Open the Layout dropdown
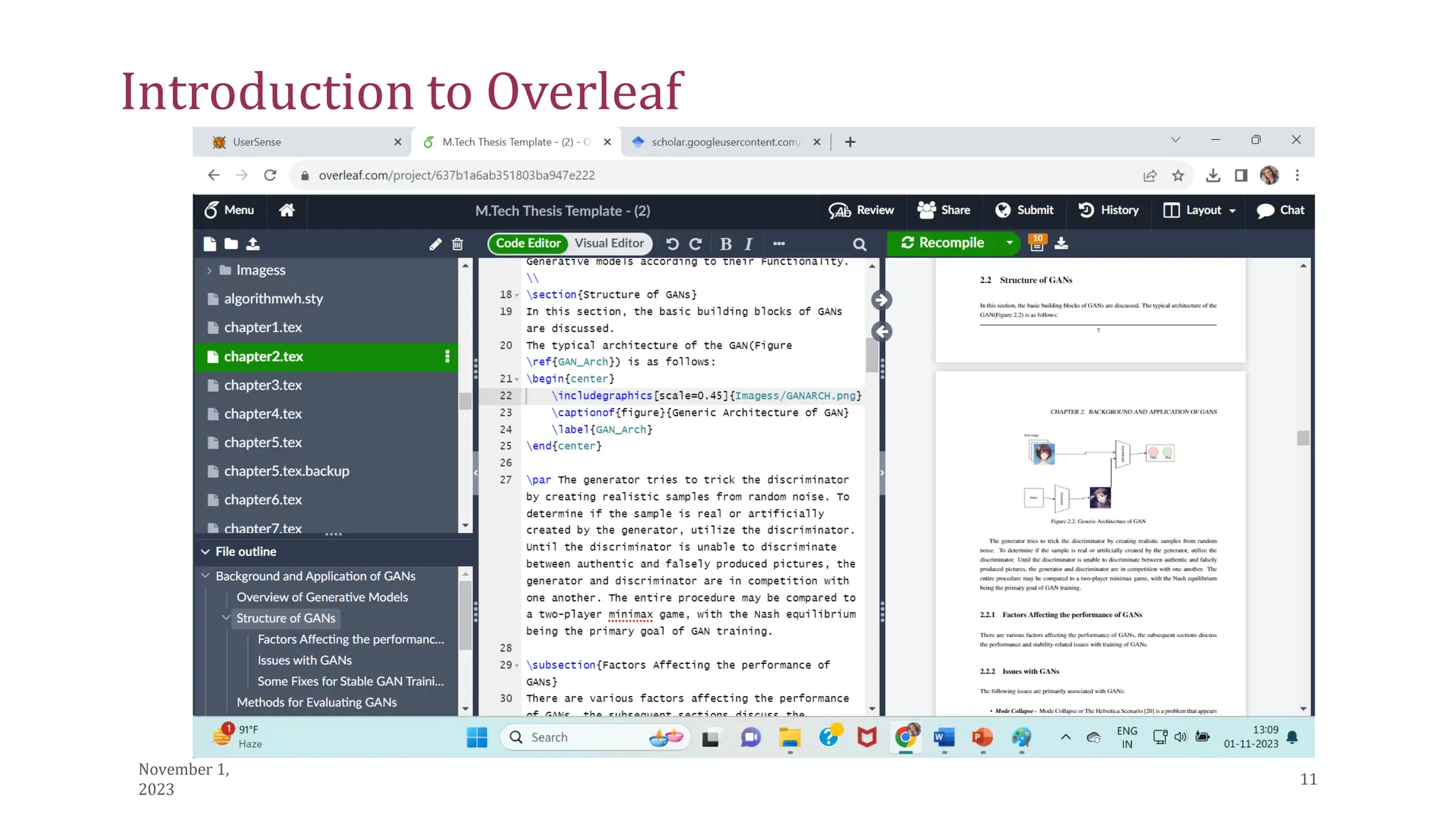The image size is (1456, 819). (x=1199, y=210)
